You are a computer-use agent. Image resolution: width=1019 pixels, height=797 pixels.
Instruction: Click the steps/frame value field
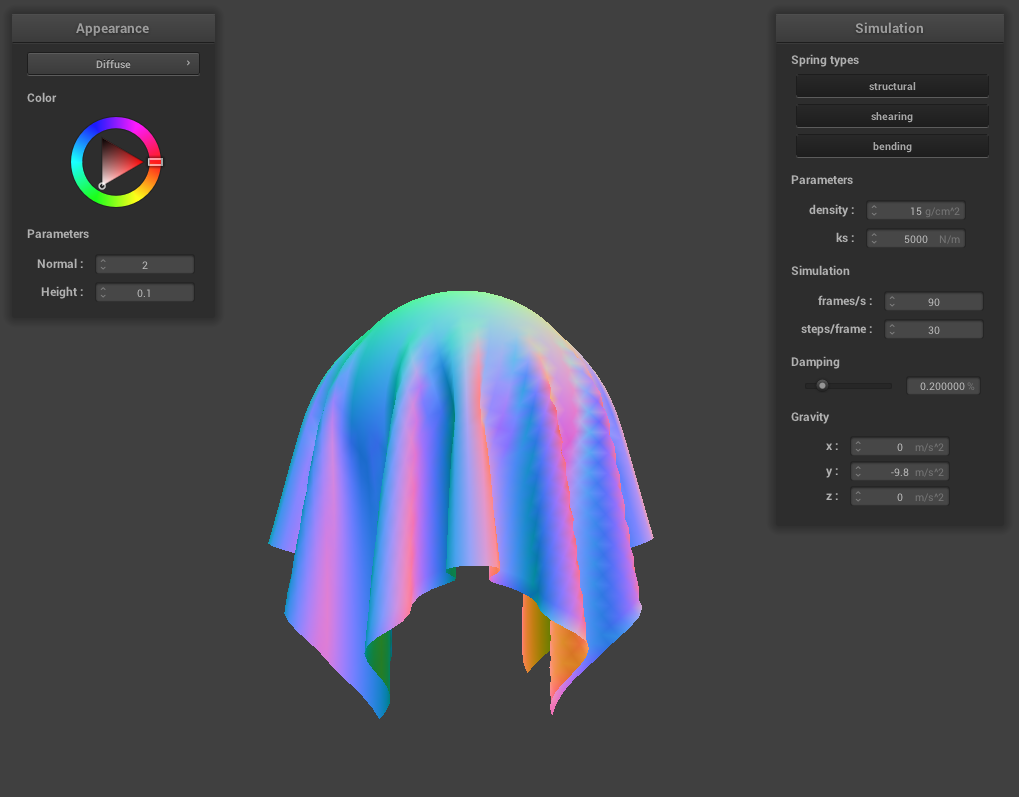934,330
